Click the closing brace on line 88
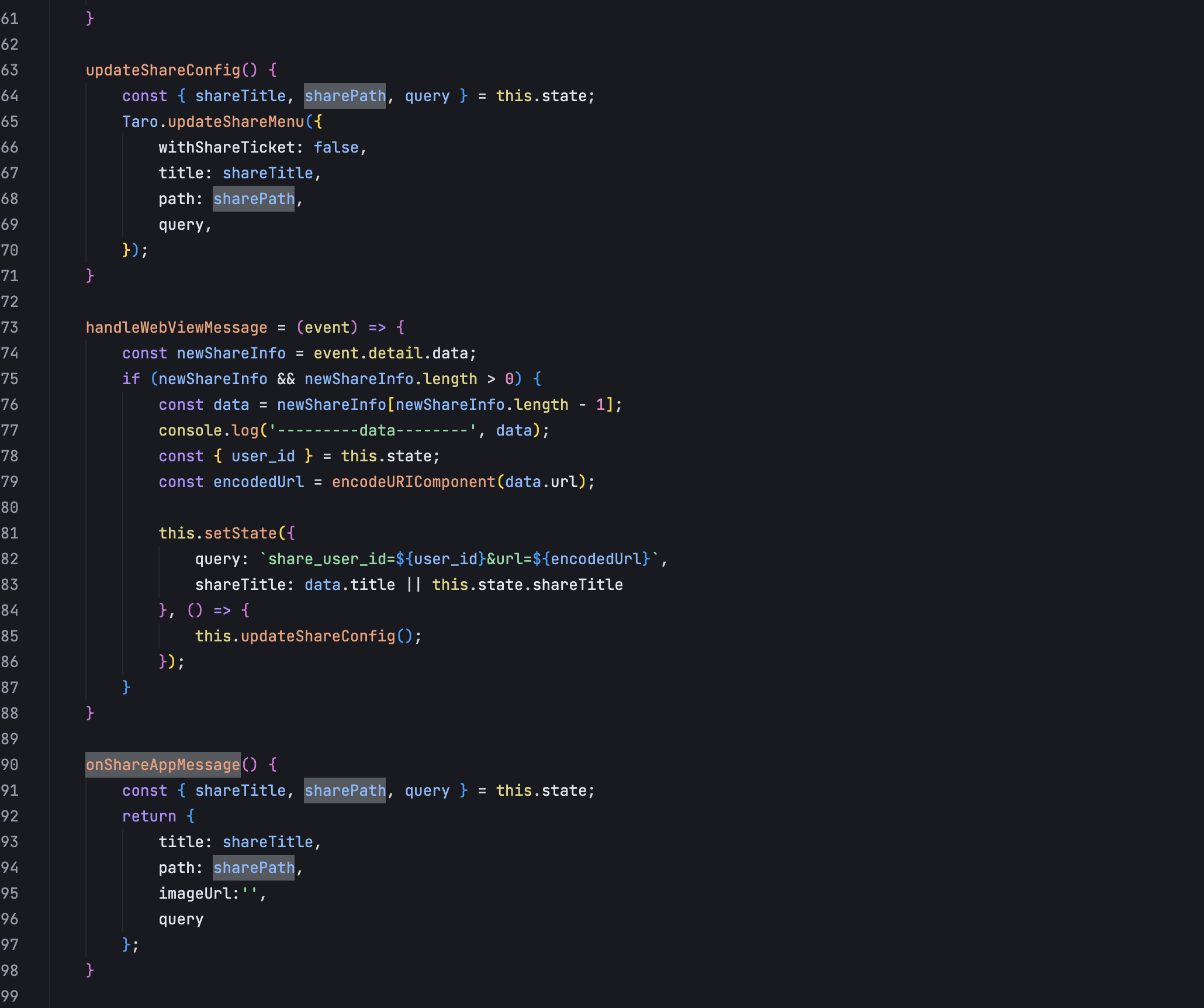1204x1008 pixels. pyautogui.click(x=90, y=713)
